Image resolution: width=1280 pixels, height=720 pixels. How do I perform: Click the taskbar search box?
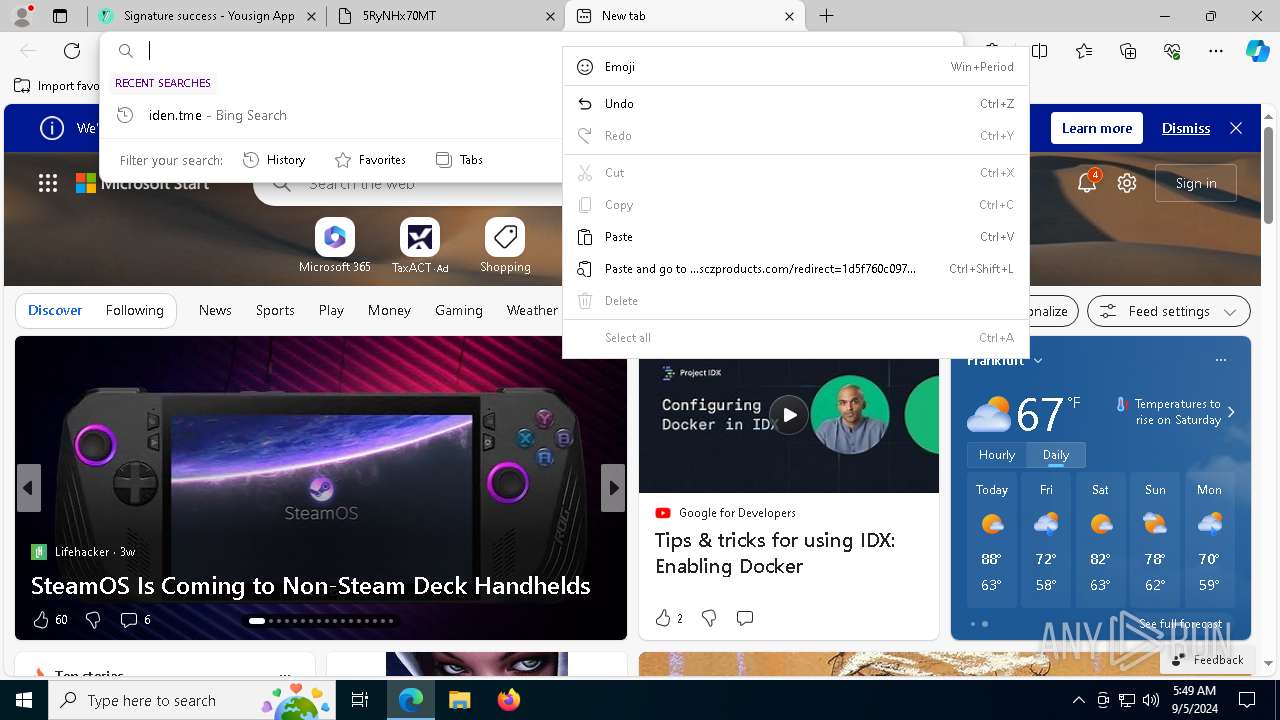pyautogui.click(x=190, y=700)
